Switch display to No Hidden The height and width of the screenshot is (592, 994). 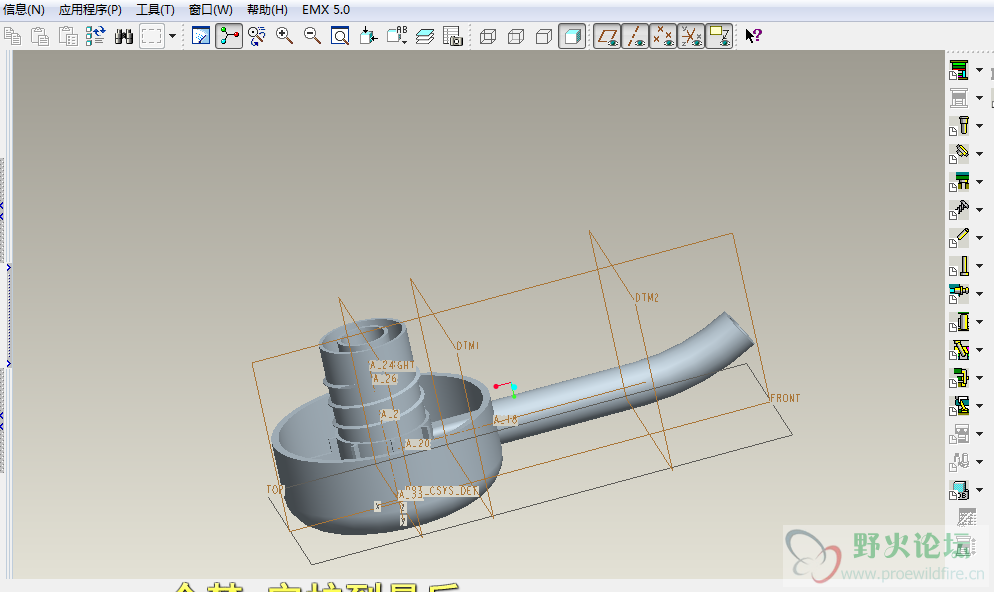click(544, 36)
